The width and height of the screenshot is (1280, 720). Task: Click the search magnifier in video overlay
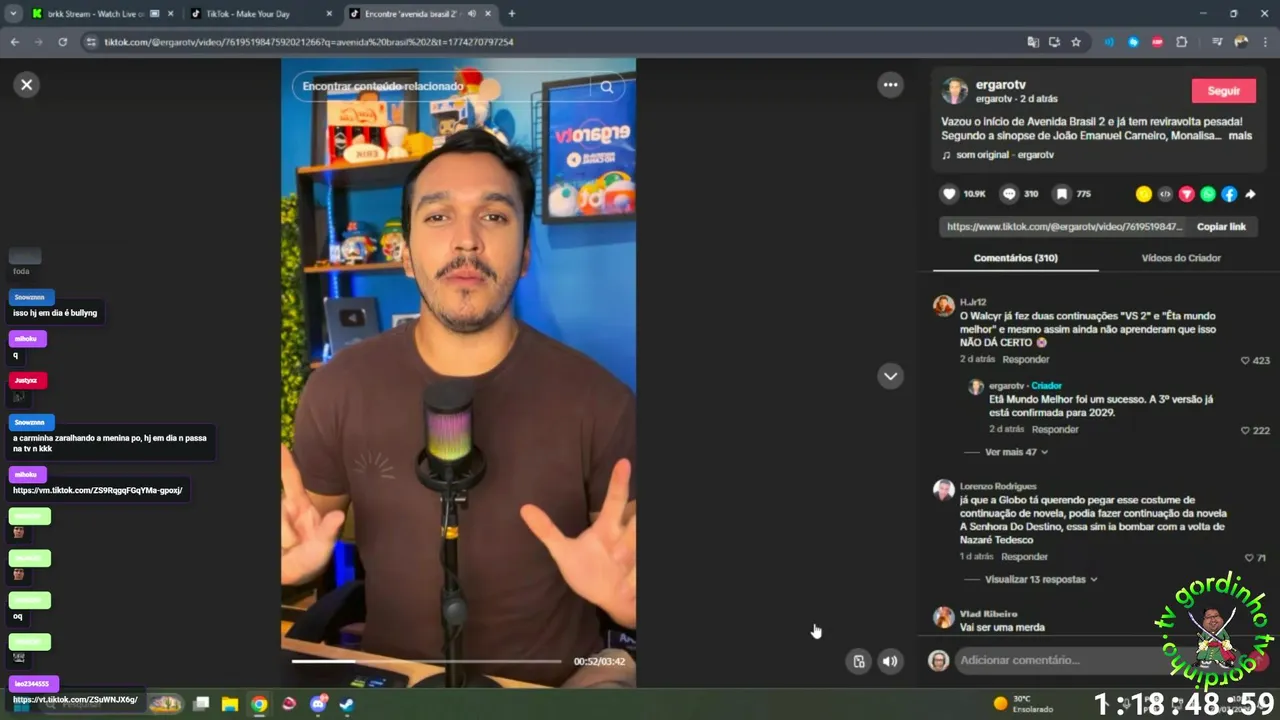tap(607, 87)
